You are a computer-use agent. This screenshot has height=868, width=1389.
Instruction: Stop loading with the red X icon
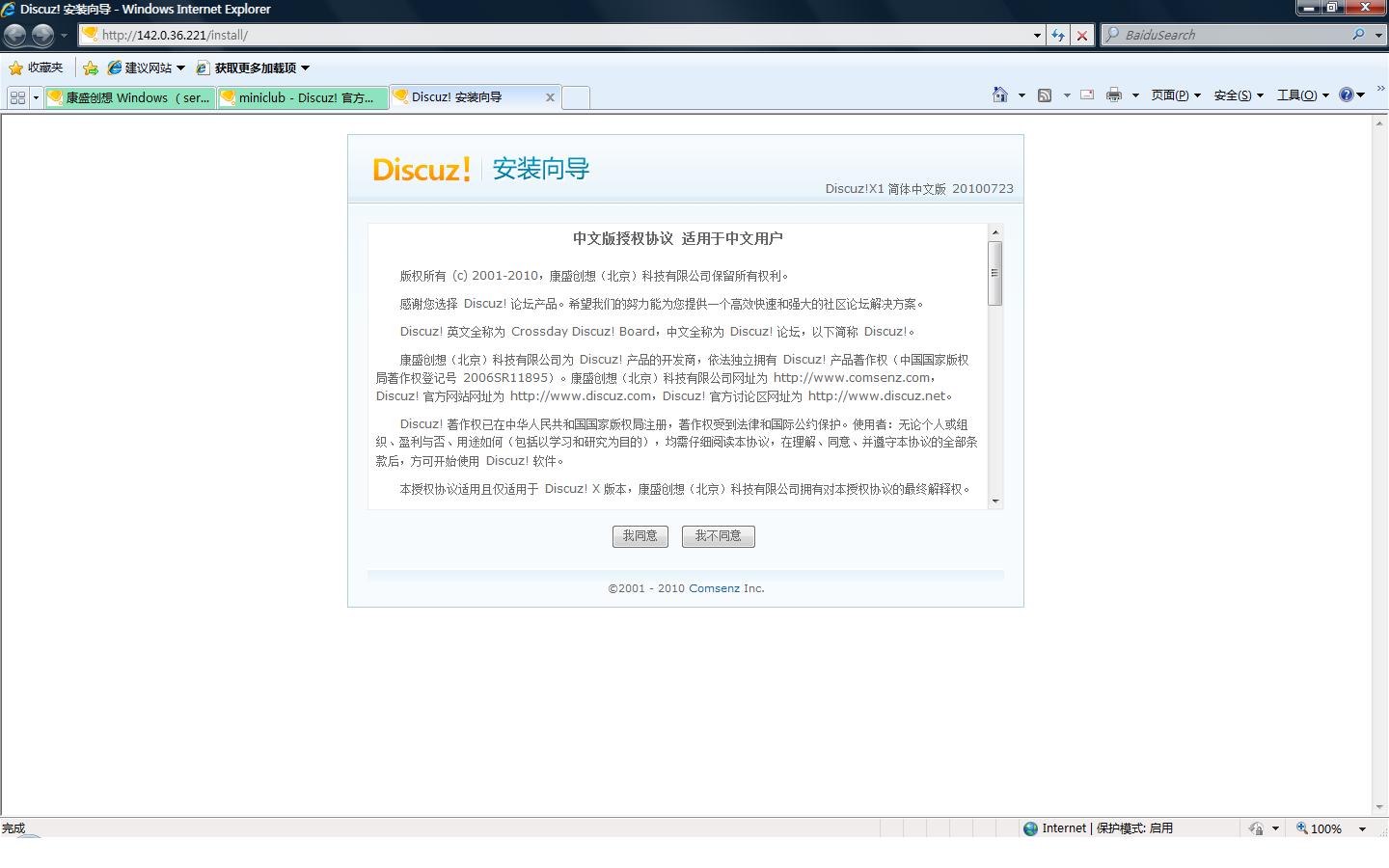tap(1082, 35)
